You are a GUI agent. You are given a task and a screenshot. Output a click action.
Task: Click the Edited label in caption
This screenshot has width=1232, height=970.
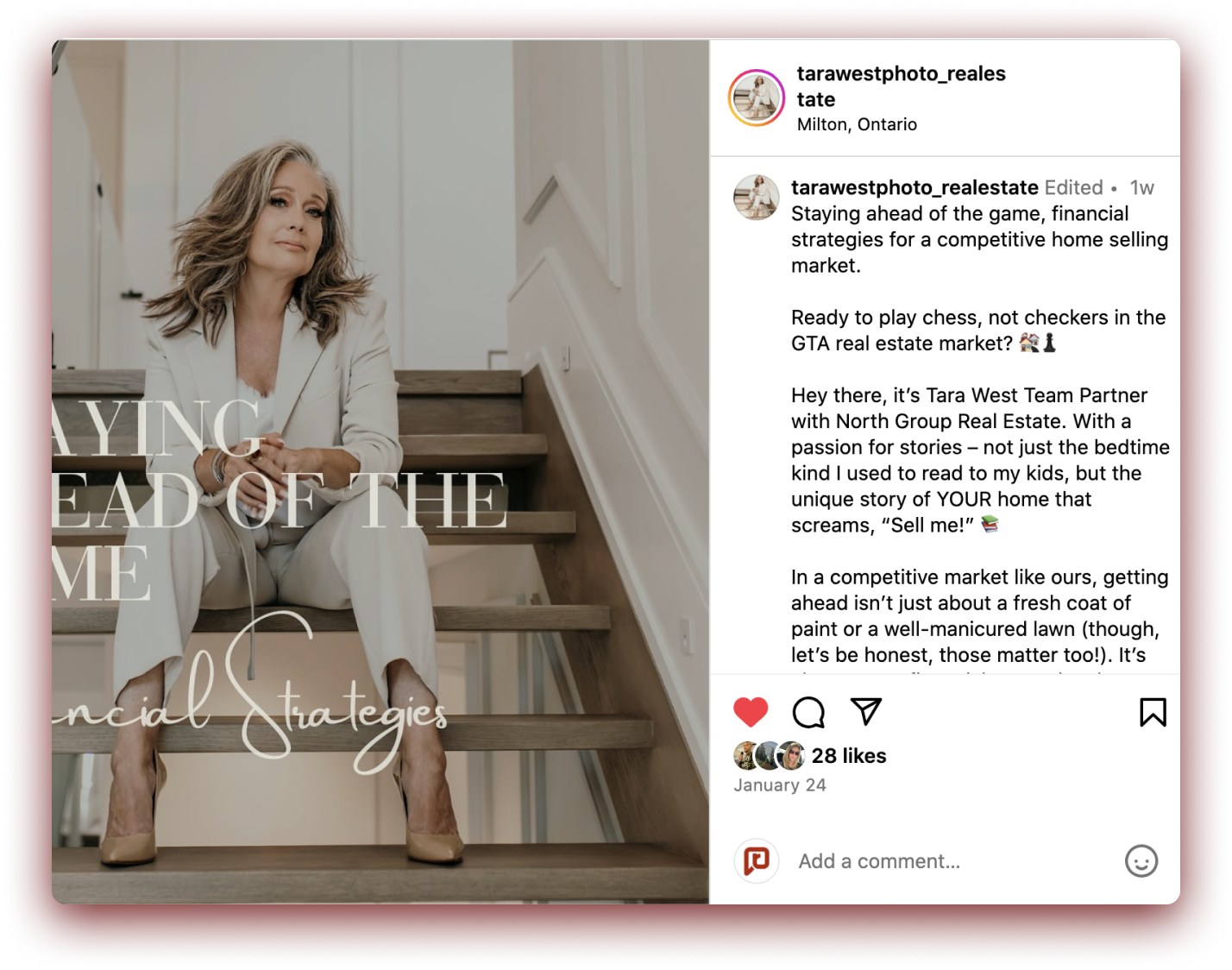(1073, 187)
